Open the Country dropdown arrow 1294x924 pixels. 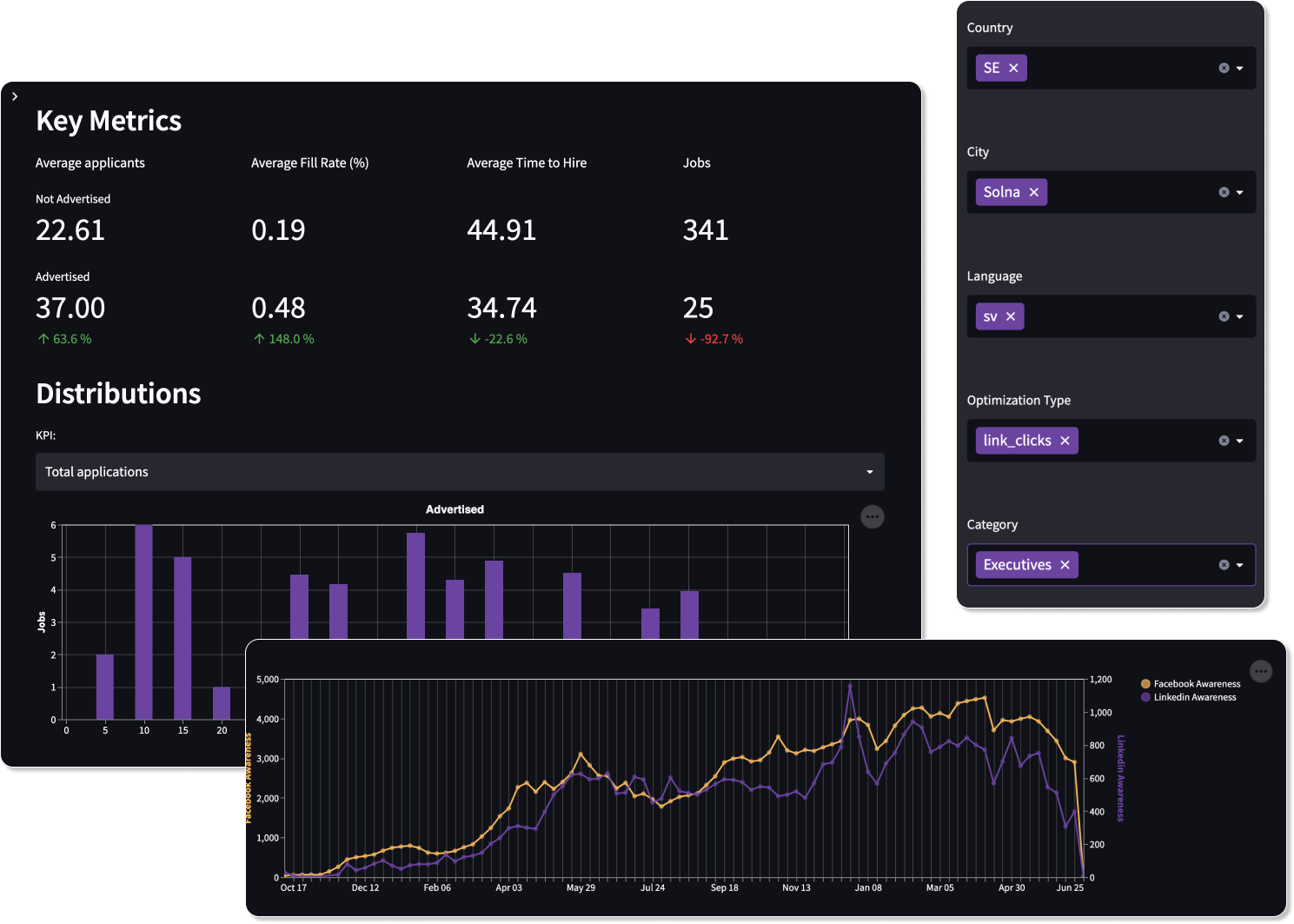click(1240, 68)
